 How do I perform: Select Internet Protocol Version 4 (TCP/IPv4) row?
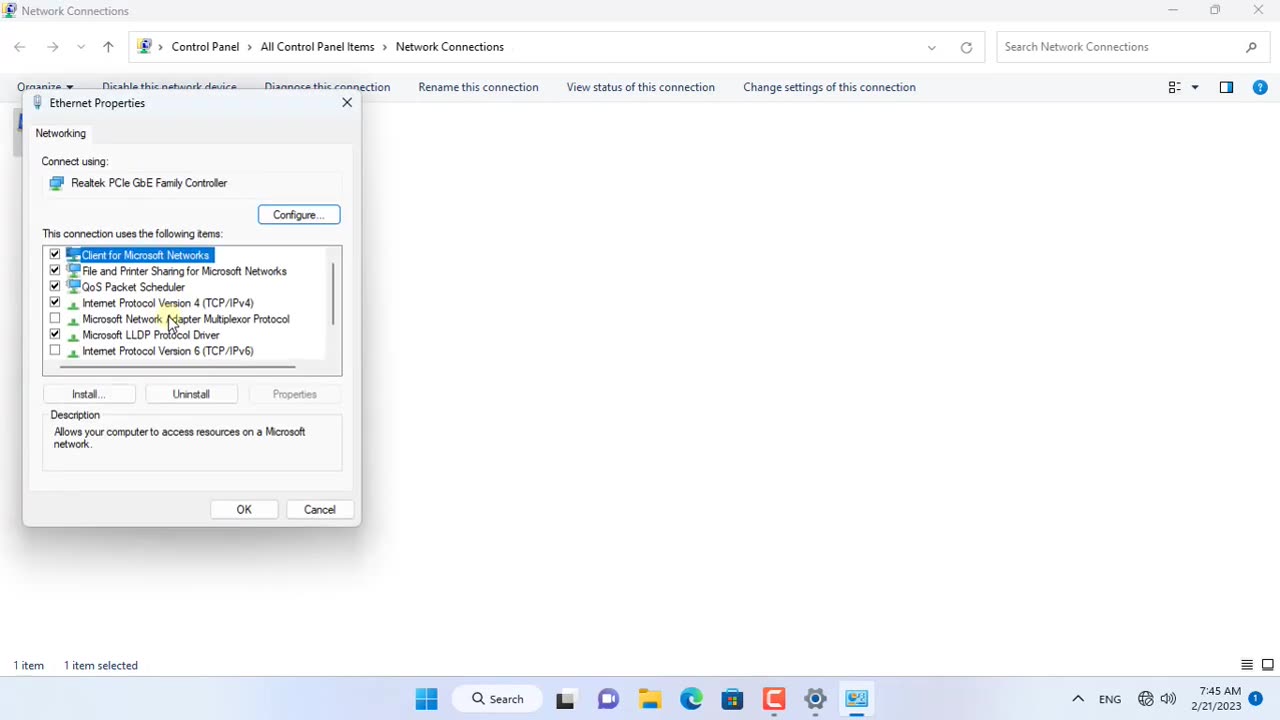168,303
